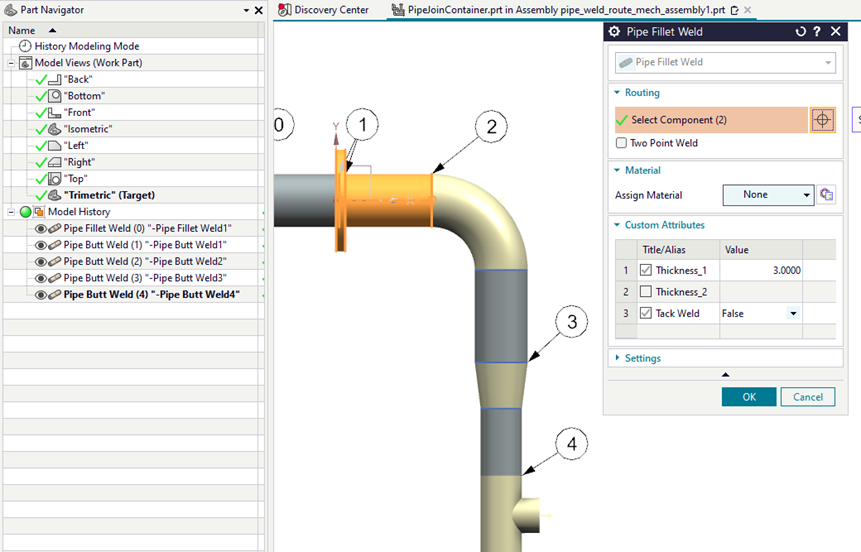The image size is (861, 552).
Task: Enable the Two Point Weld checkbox
Action: pyautogui.click(x=622, y=143)
